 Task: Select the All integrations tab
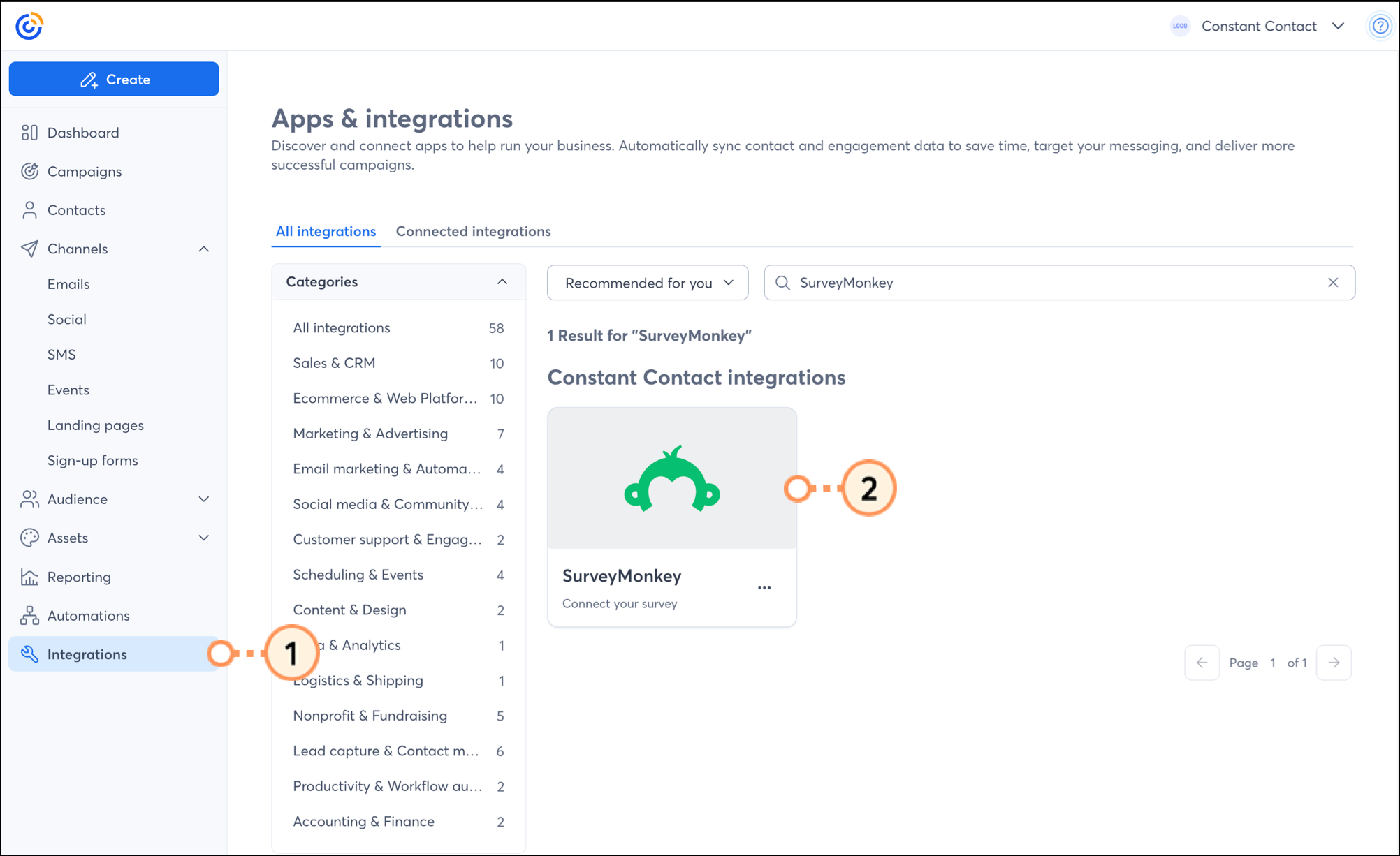(326, 231)
